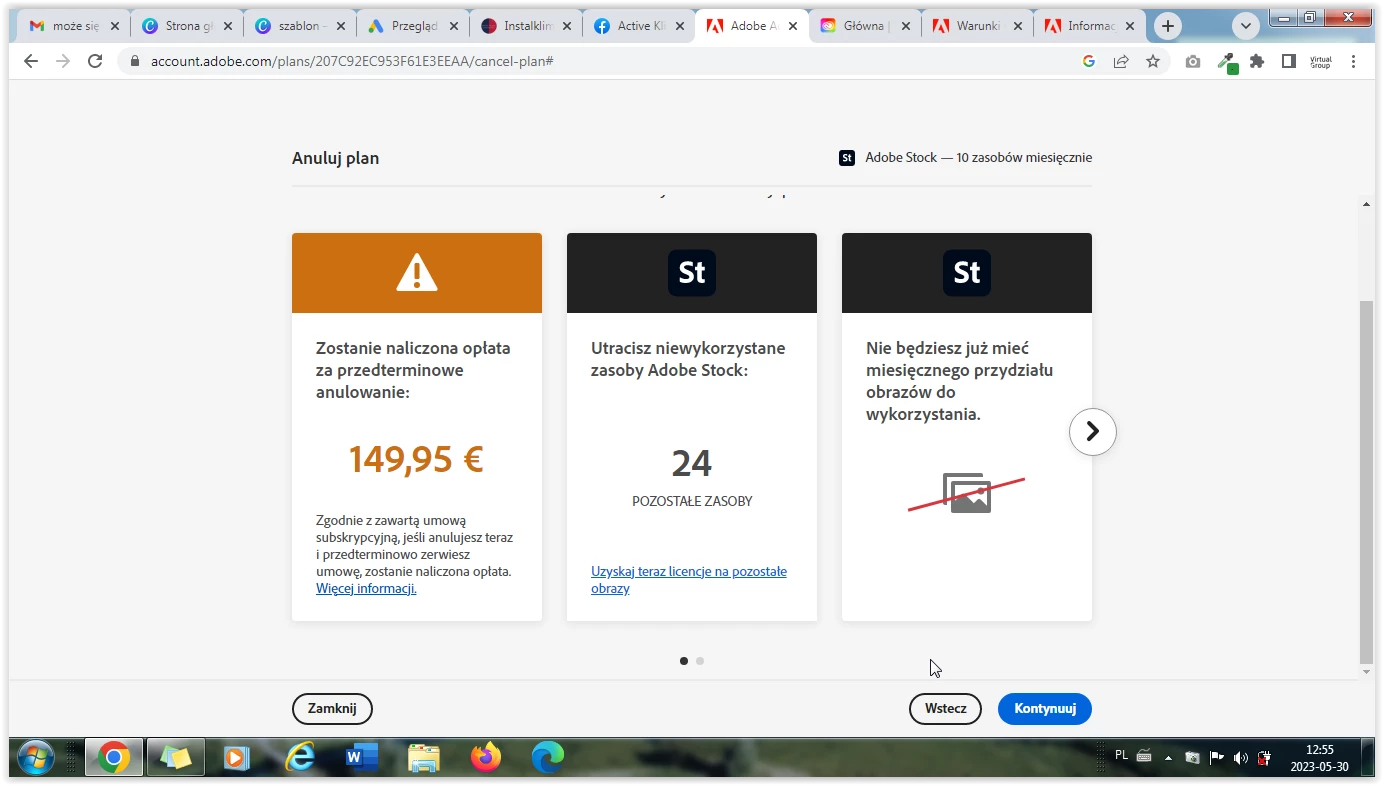Image resolution: width=1383 pixels, height=785 pixels.
Task: Toggle the browser side panel icon
Action: [1289, 61]
